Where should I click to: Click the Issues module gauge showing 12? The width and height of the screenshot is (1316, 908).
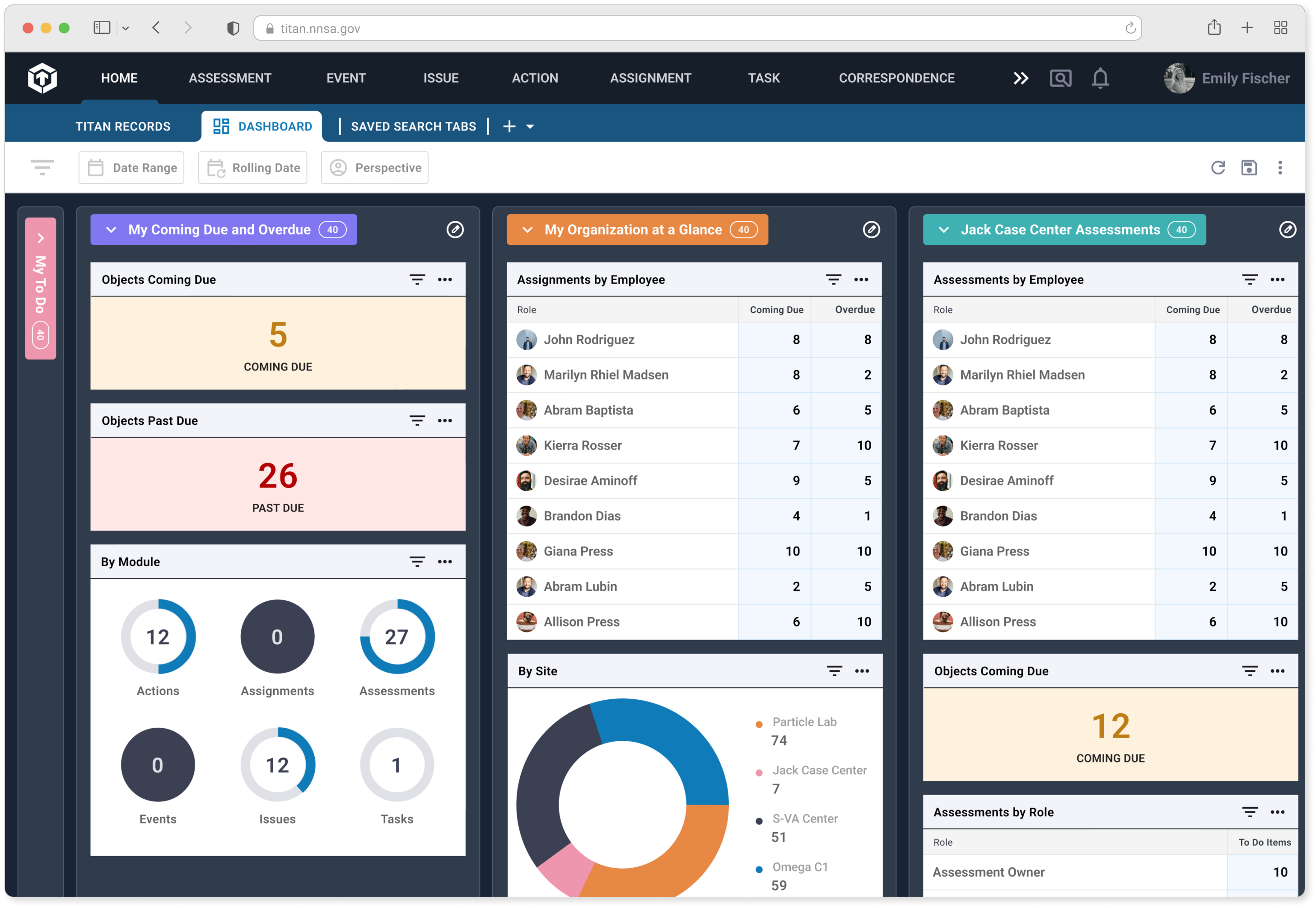(x=278, y=765)
